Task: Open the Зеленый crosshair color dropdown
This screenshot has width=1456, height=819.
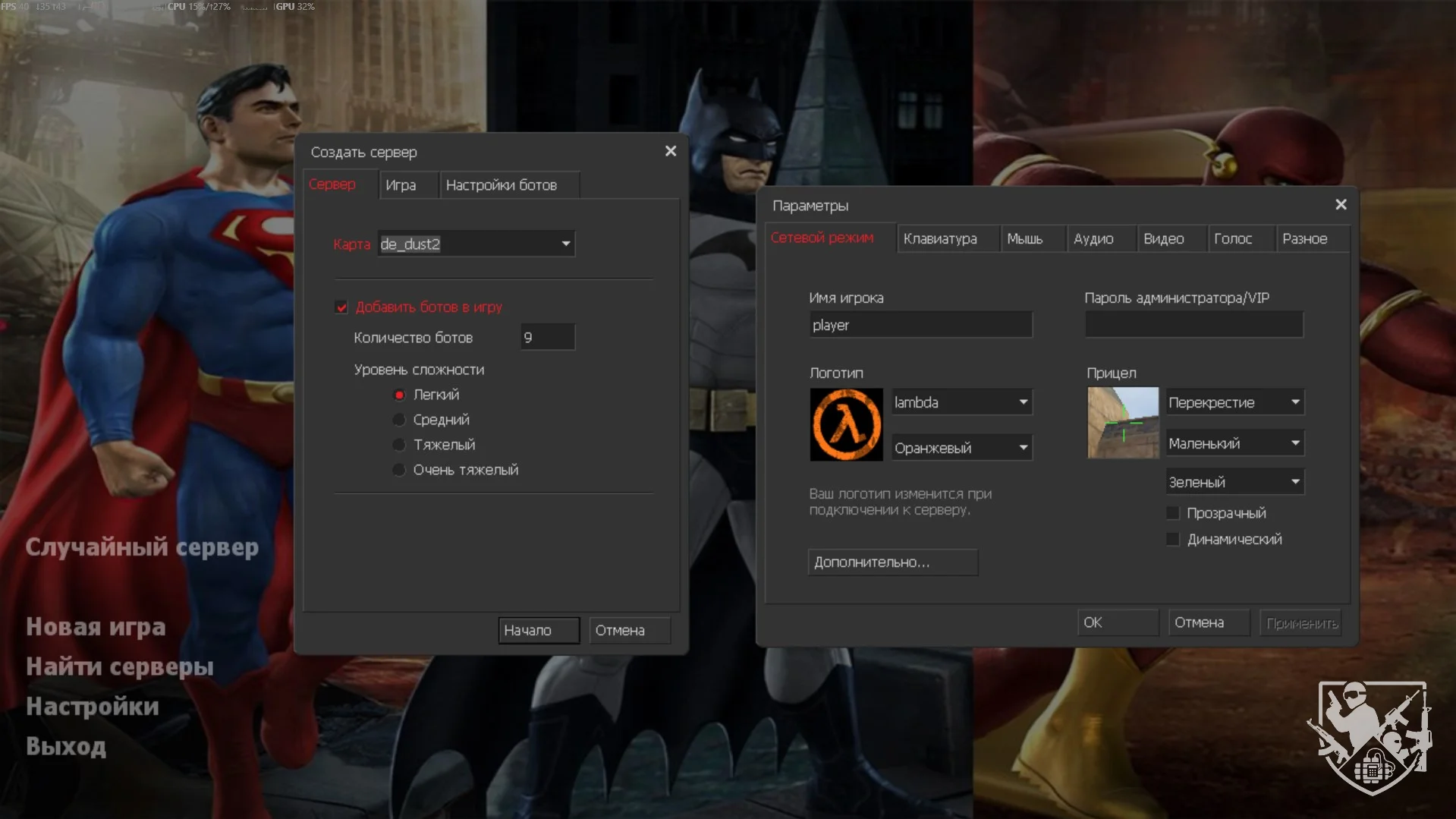Action: click(1294, 482)
